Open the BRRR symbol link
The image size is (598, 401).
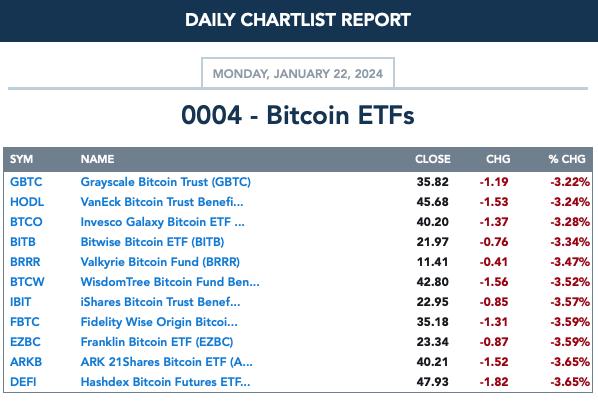[x=25, y=262]
